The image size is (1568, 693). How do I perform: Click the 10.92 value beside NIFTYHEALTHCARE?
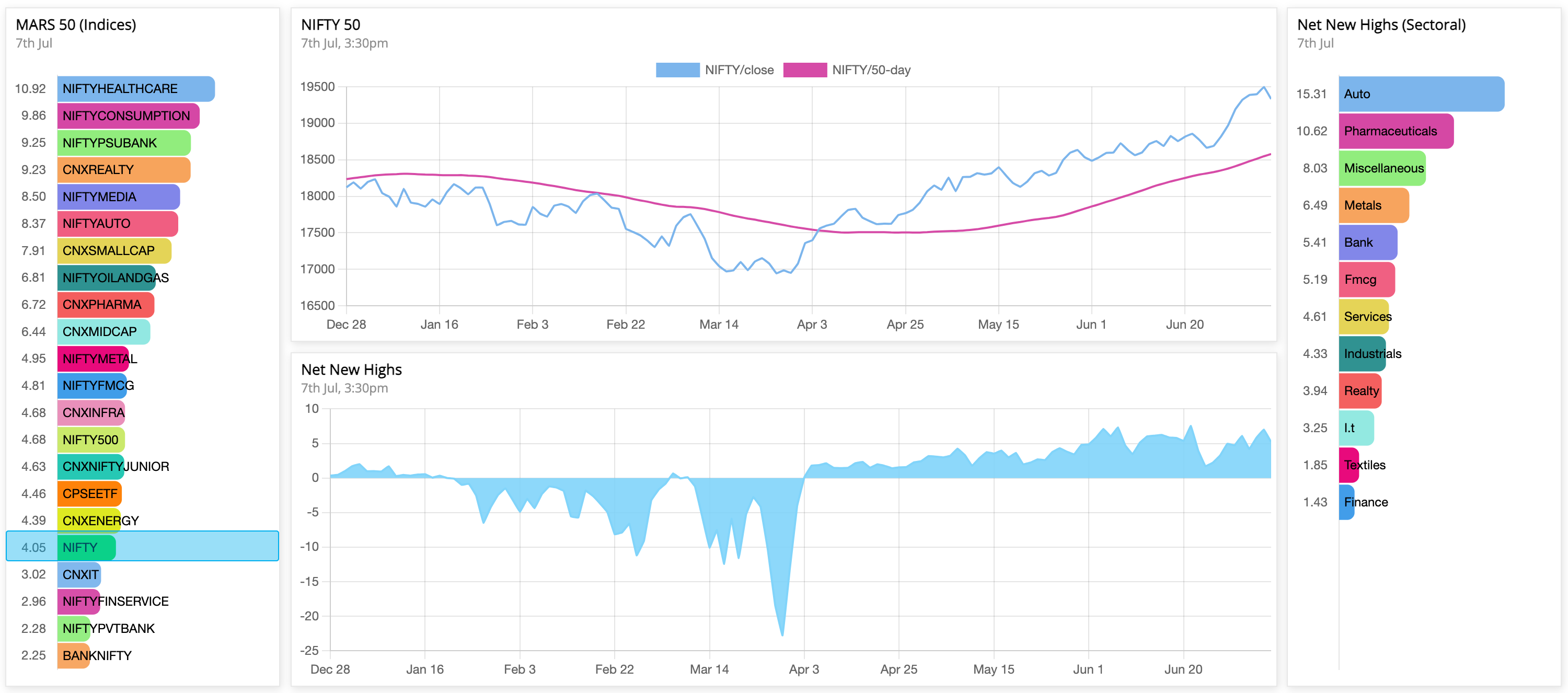(x=30, y=89)
